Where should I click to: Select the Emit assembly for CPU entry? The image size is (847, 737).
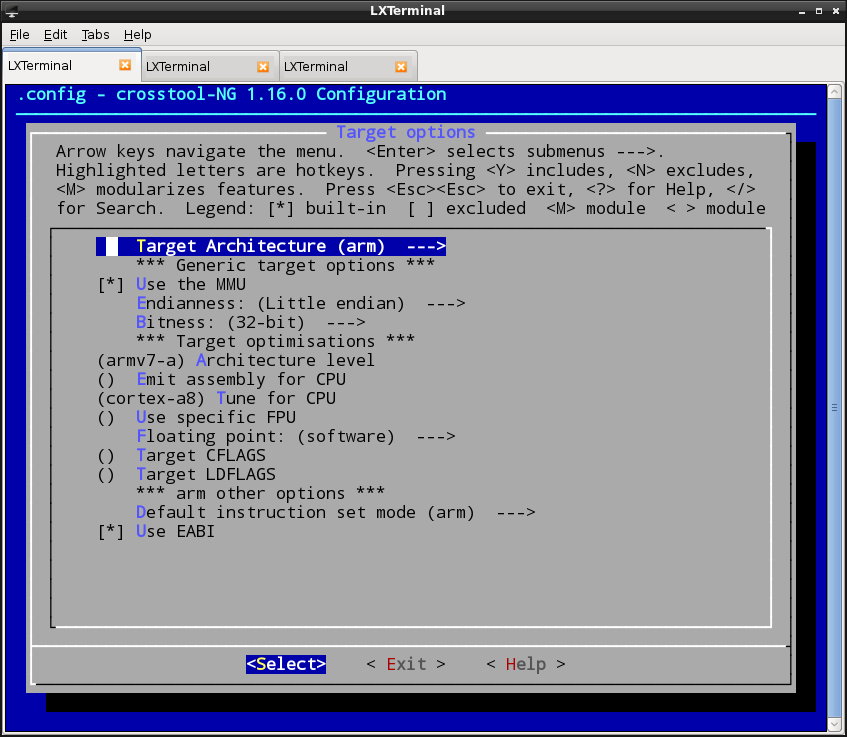[x=221, y=379]
